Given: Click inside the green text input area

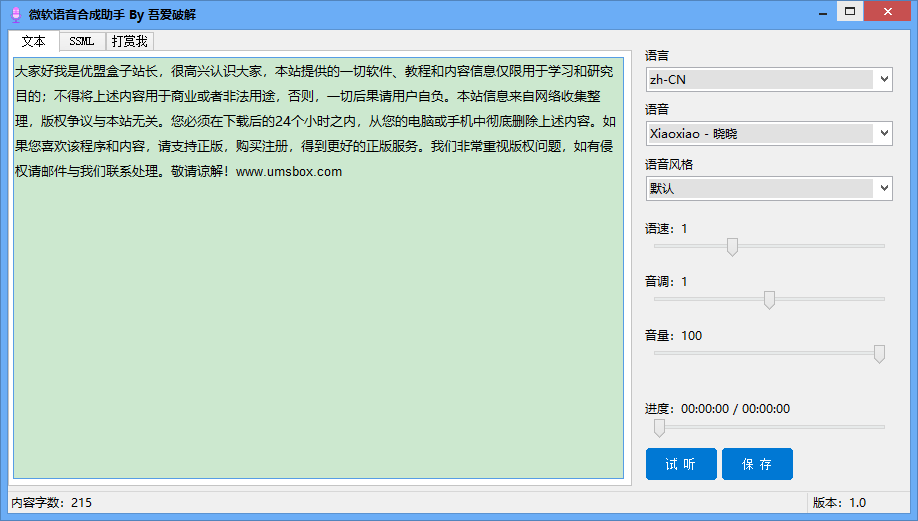Looking at the screenshot, I should click(x=318, y=268).
